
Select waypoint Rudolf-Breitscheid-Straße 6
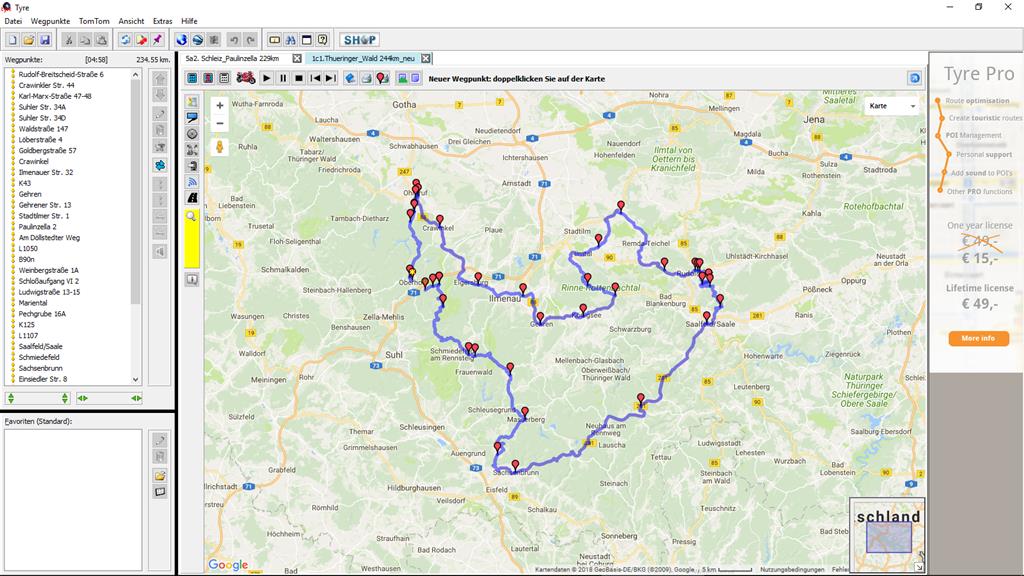point(61,74)
